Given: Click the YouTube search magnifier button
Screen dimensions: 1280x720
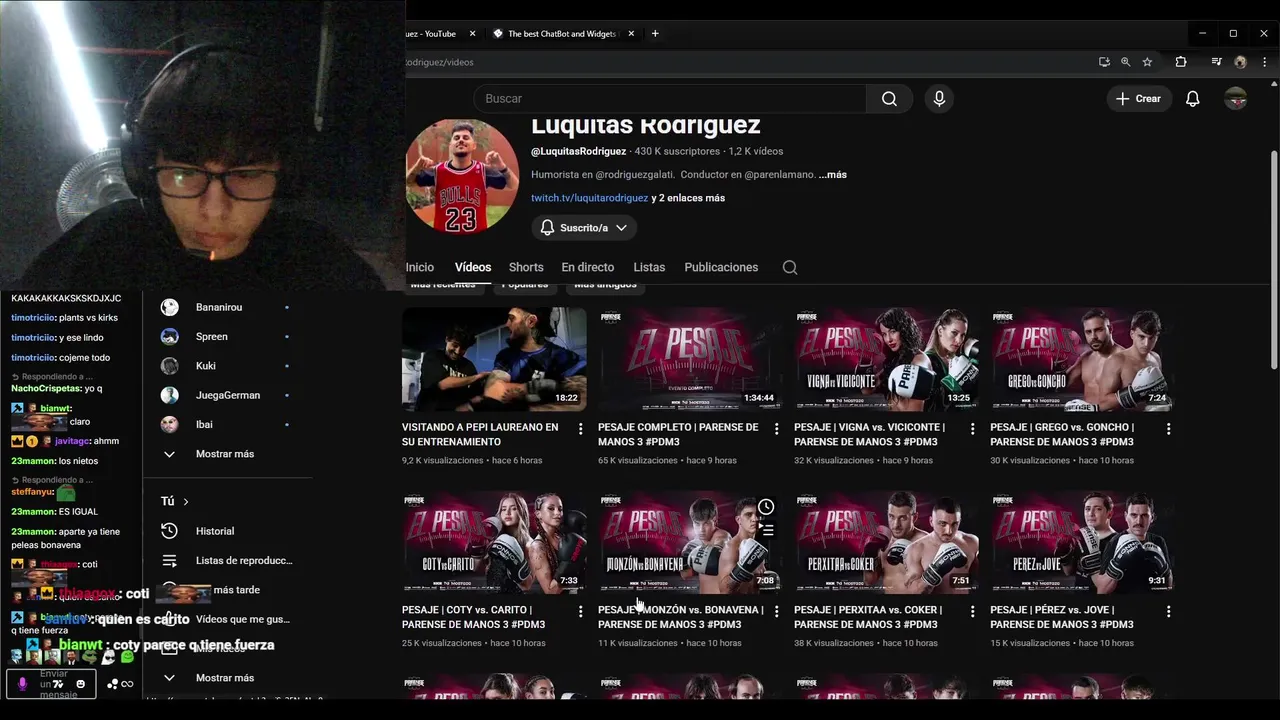Looking at the screenshot, I should 889,98.
